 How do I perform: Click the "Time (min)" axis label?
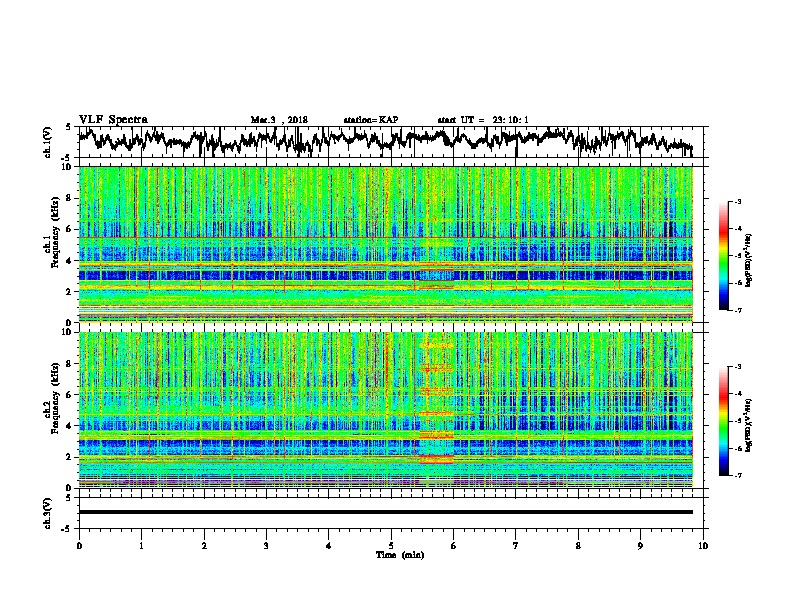point(400,555)
